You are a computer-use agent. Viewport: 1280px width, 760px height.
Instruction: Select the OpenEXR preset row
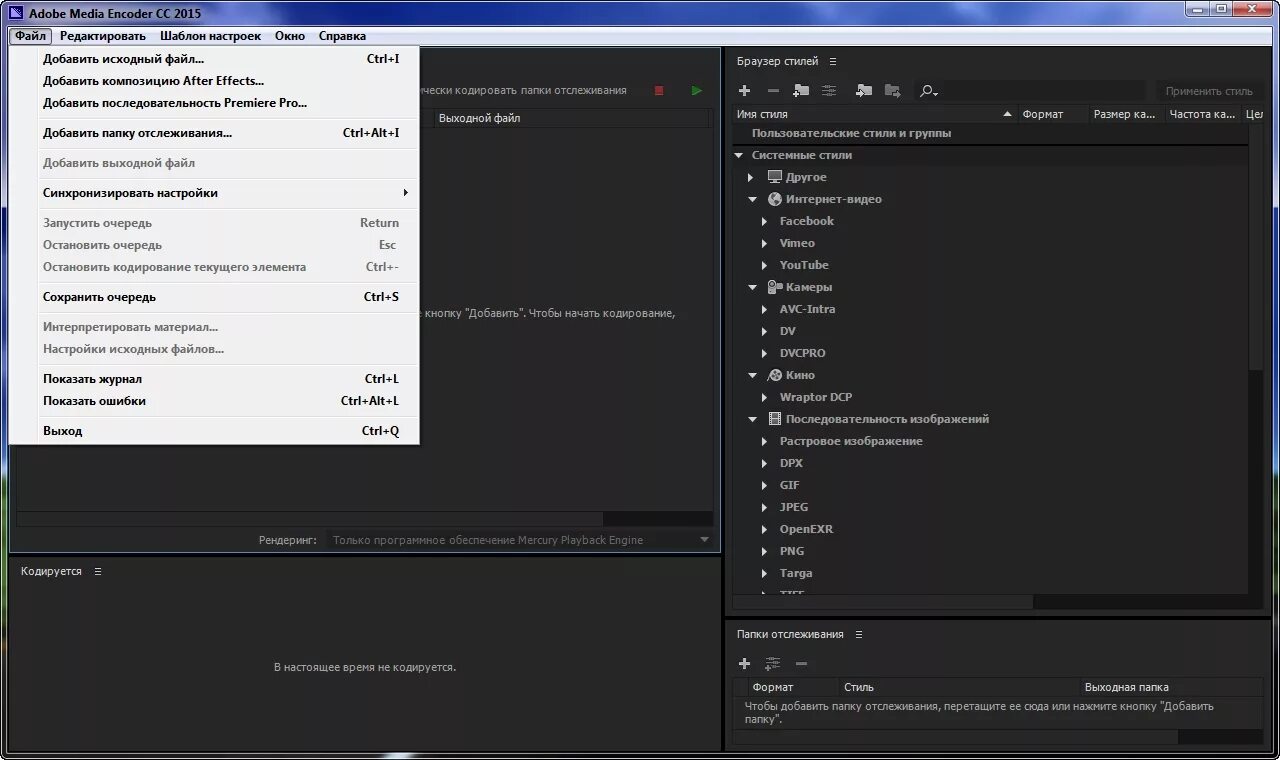(806, 529)
